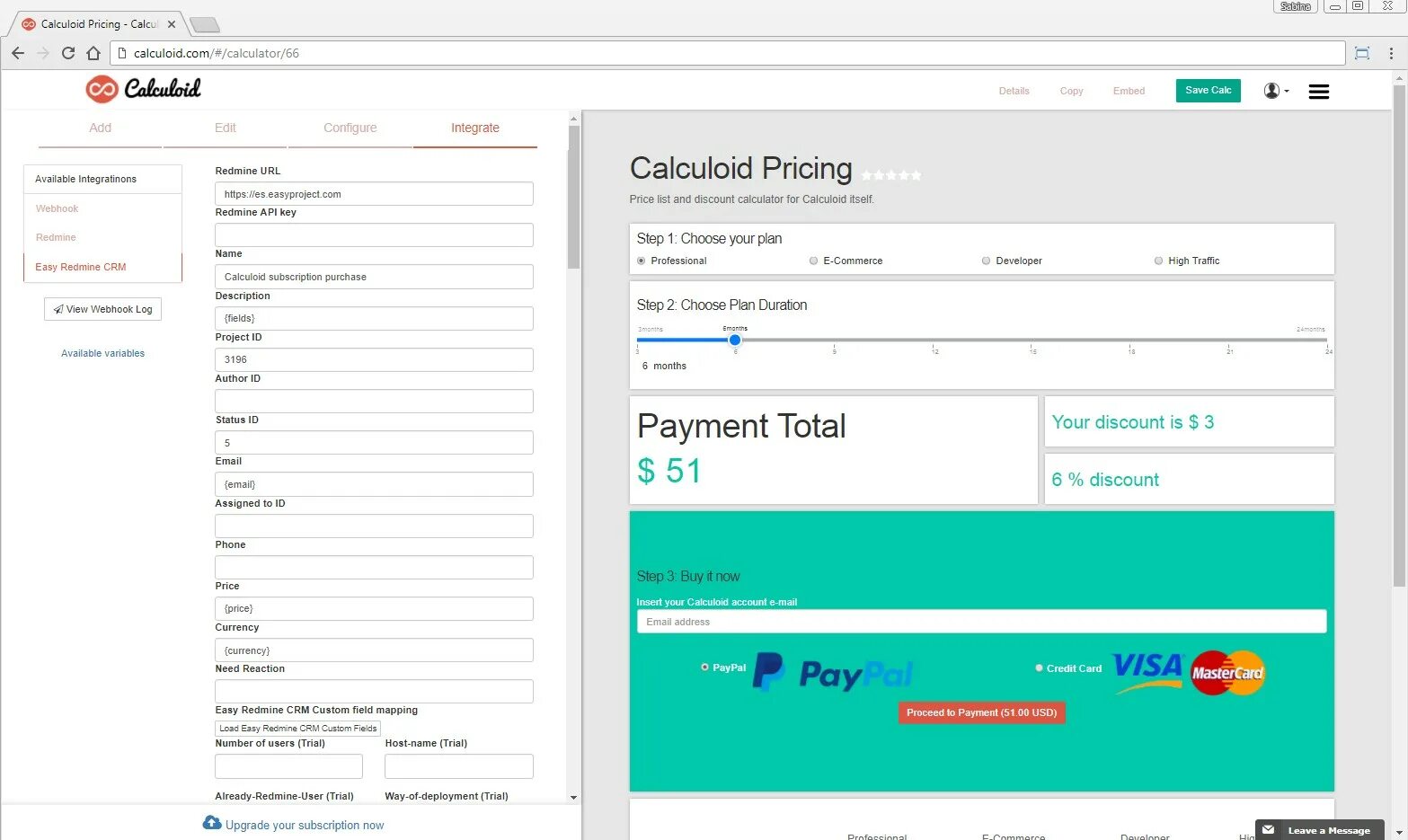The height and width of the screenshot is (840, 1408).
Task: Click the MasterCard logo
Action: 1227,673
